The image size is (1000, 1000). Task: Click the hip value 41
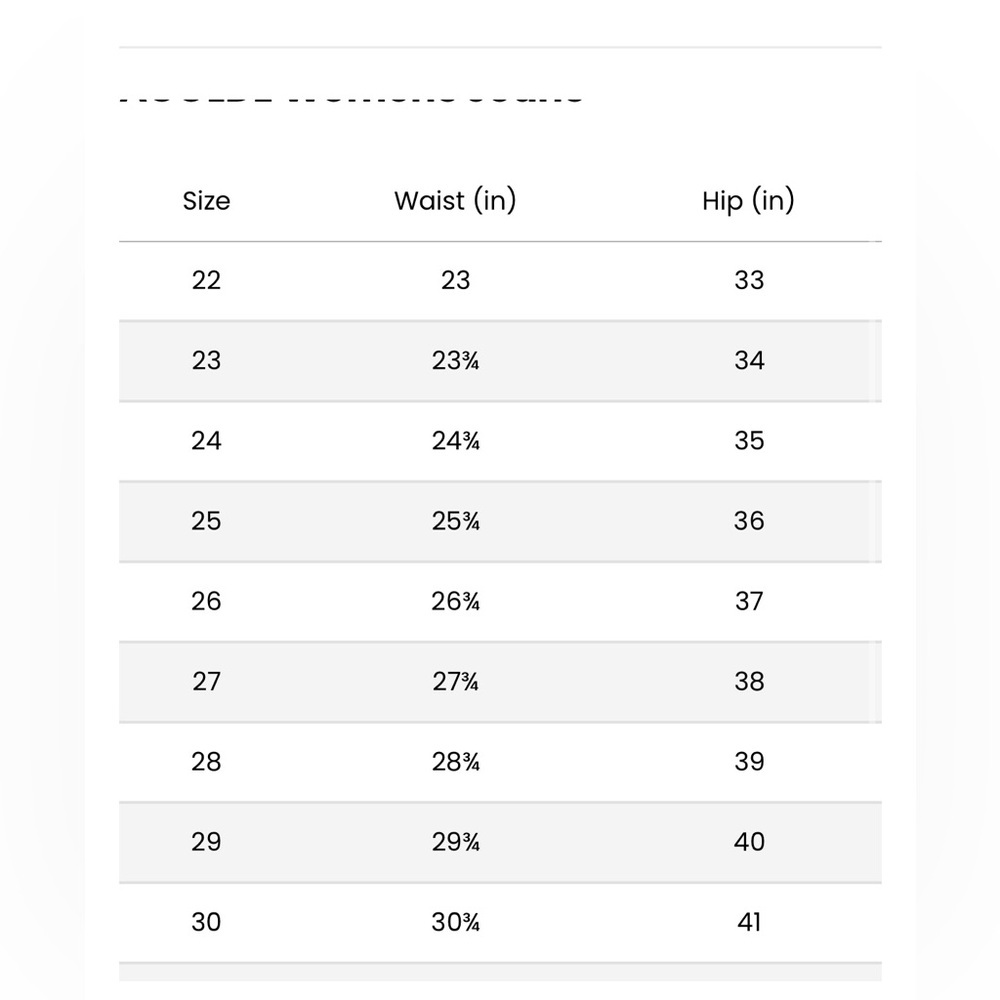[749, 922]
